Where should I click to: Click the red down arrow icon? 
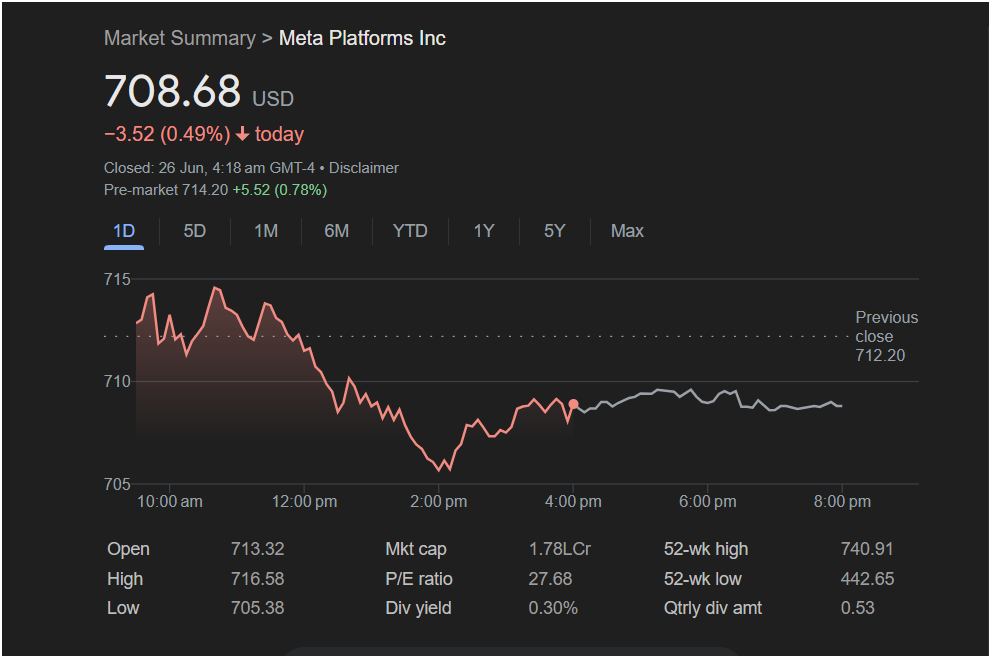click(242, 134)
